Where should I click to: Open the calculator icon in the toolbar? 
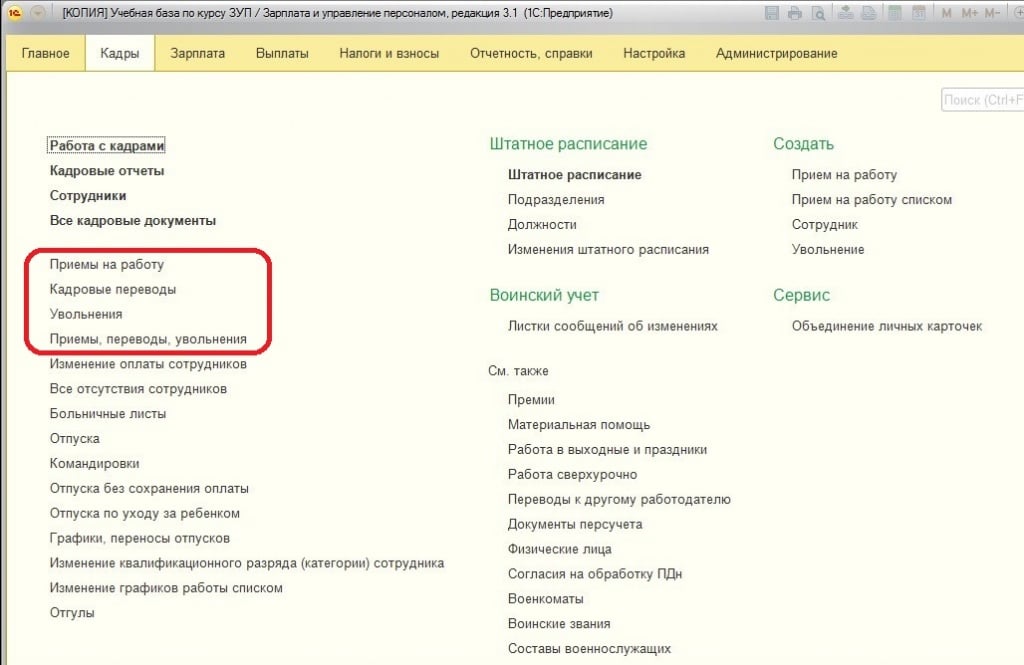[x=895, y=12]
